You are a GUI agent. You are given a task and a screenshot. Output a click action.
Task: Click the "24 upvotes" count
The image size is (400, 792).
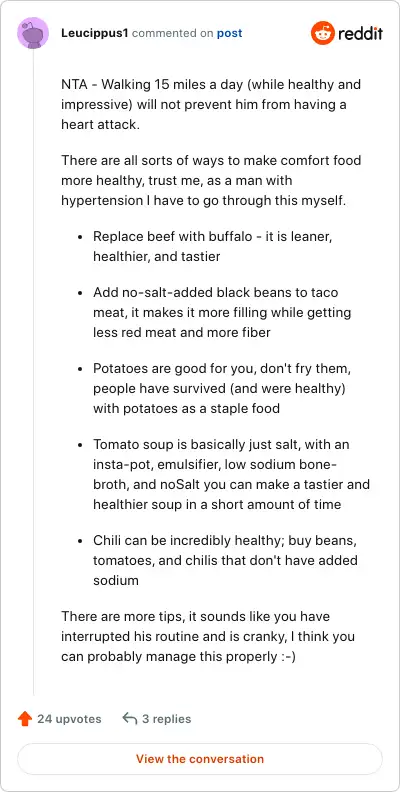[69, 719]
